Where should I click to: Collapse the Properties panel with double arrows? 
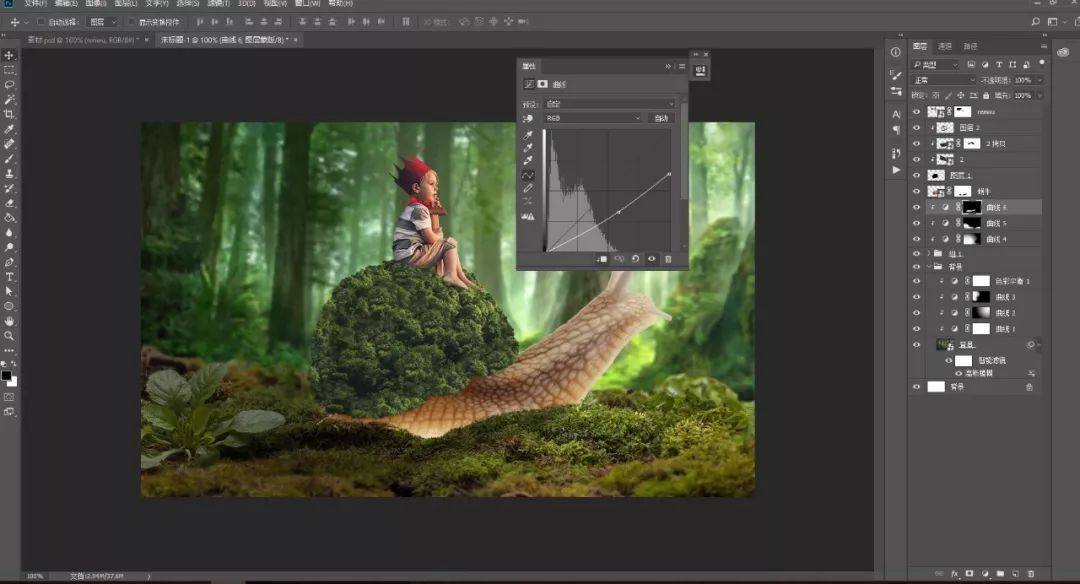pyautogui.click(x=667, y=66)
